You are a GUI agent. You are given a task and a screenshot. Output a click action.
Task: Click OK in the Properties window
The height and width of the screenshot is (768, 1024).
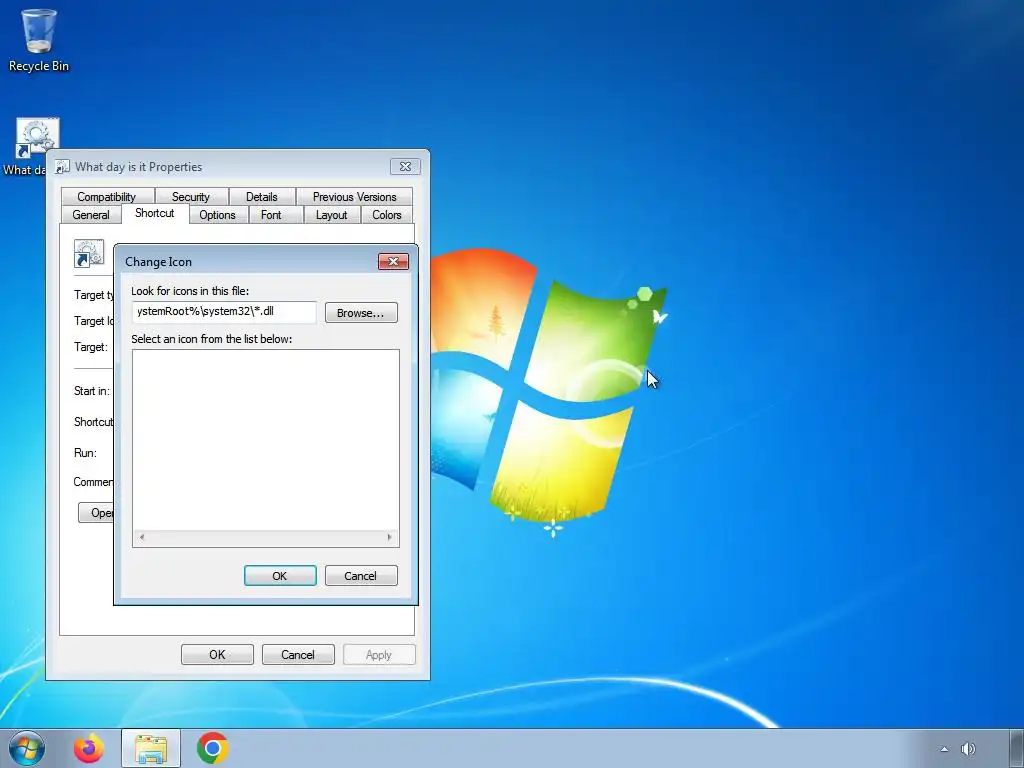pos(217,655)
